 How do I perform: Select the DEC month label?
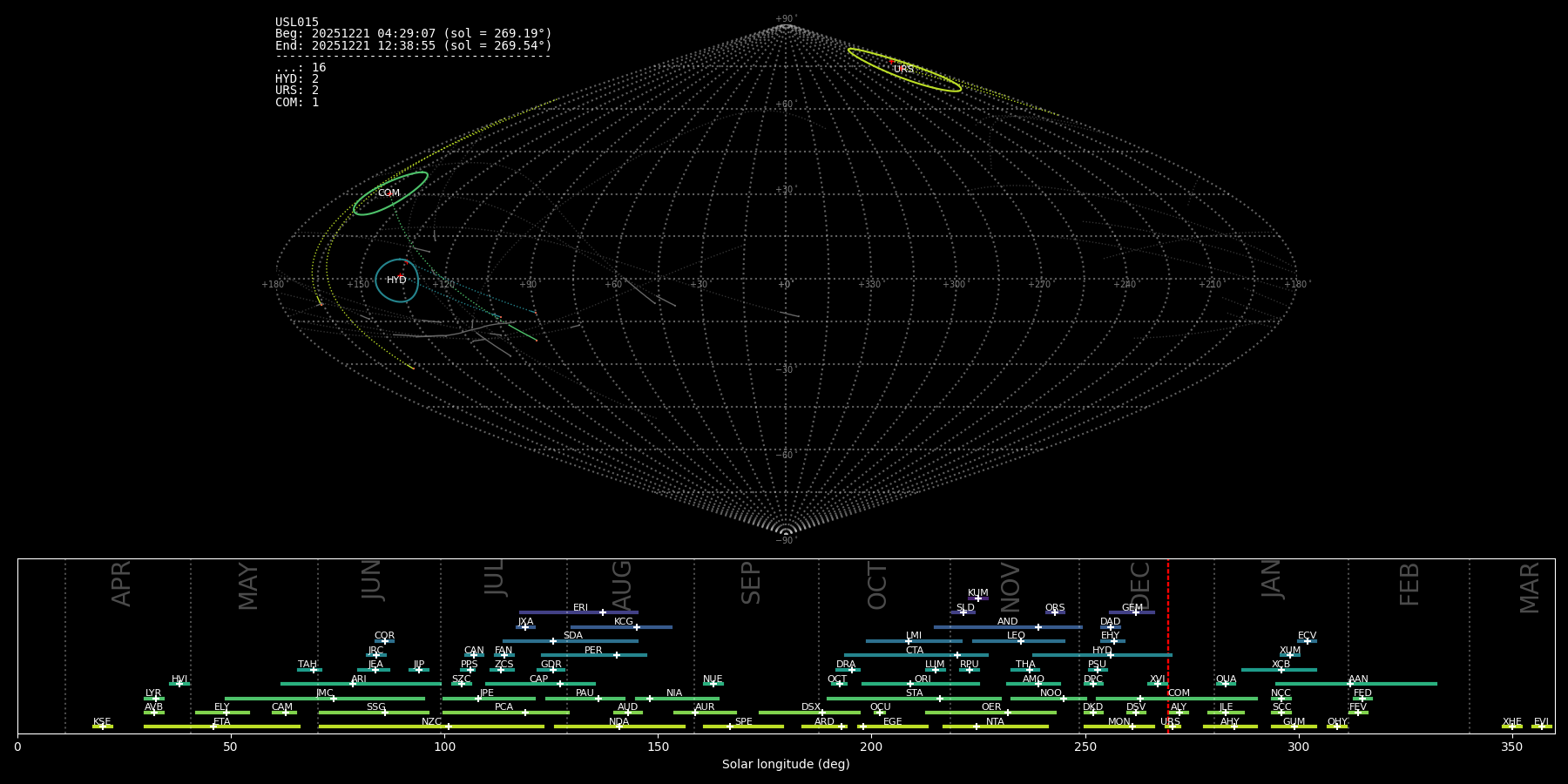pos(1140,585)
